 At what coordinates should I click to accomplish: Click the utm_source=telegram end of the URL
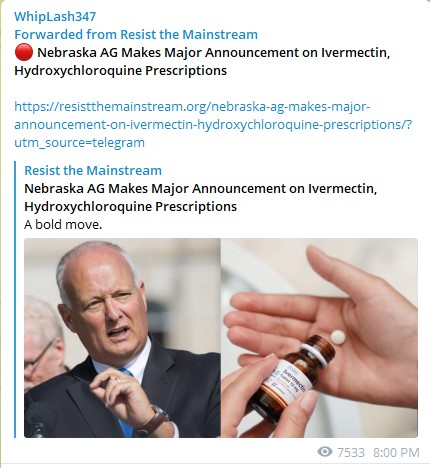coord(79,142)
